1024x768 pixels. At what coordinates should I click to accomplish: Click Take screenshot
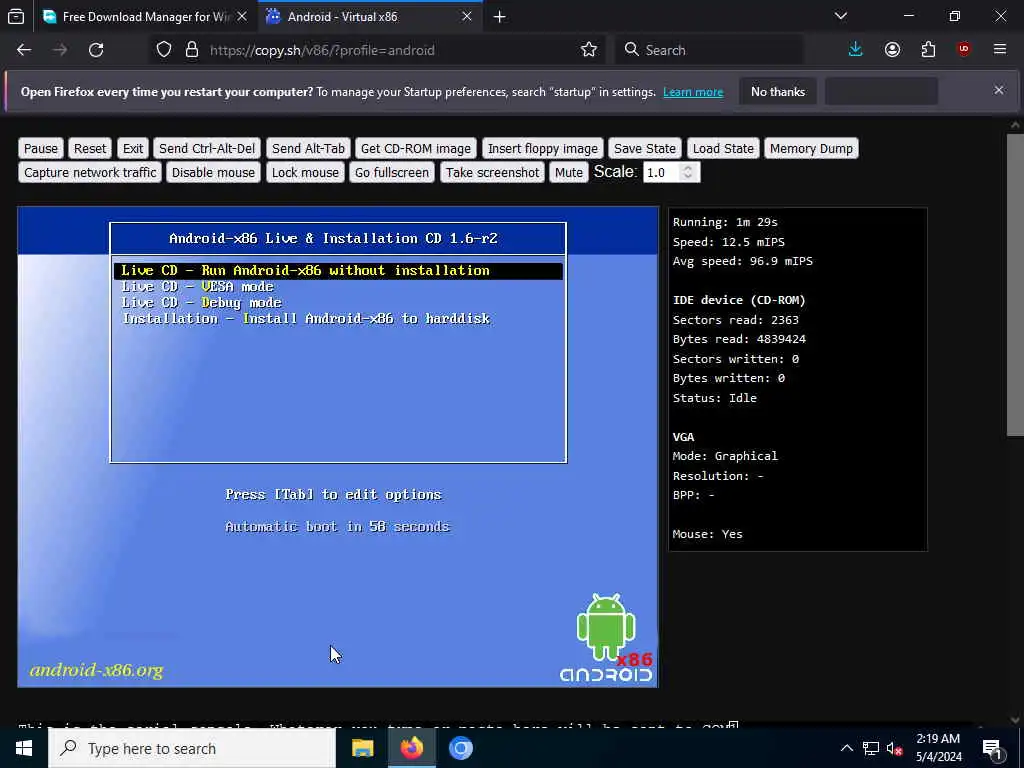tap(492, 172)
